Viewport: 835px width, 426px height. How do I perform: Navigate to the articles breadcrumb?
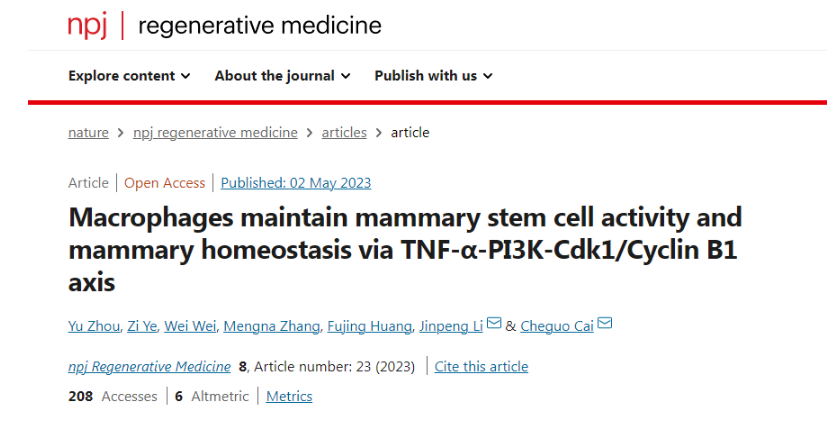pos(344,132)
